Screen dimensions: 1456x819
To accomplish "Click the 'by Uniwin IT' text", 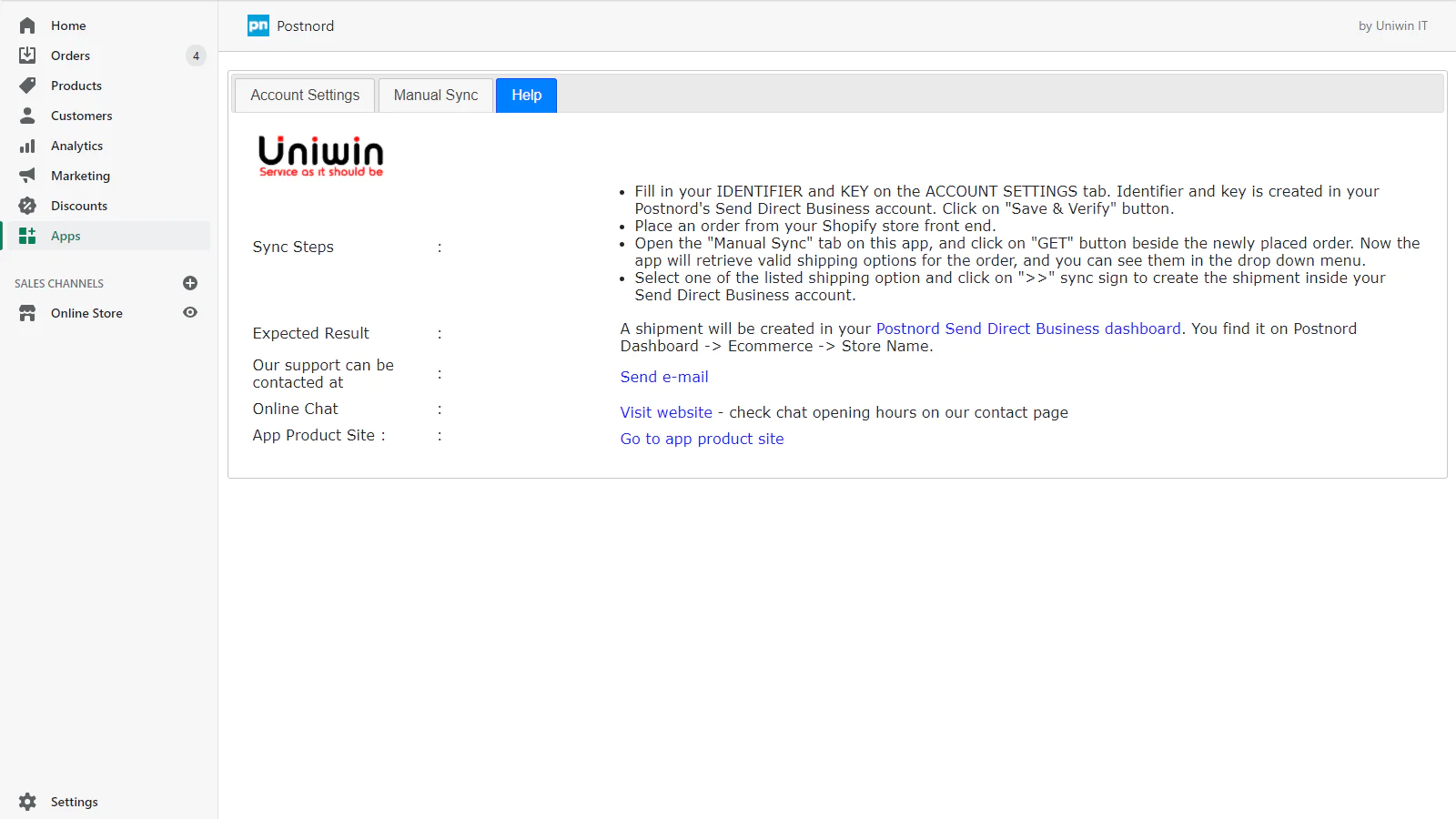I will coord(1393,25).
